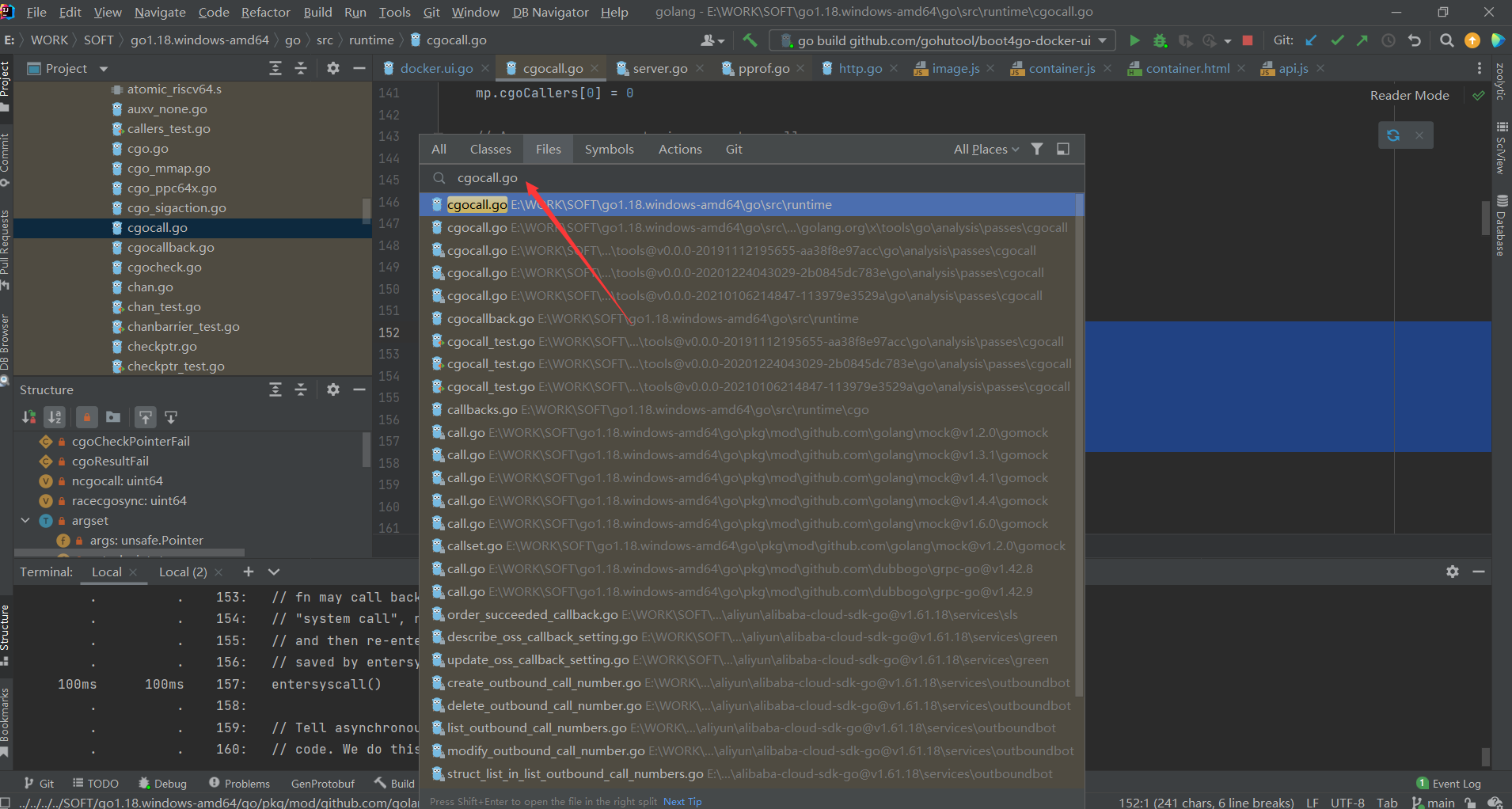Screen dimensions: 1512x809
Task: Click the cgocall.go search input field
Action: point(712,178)
